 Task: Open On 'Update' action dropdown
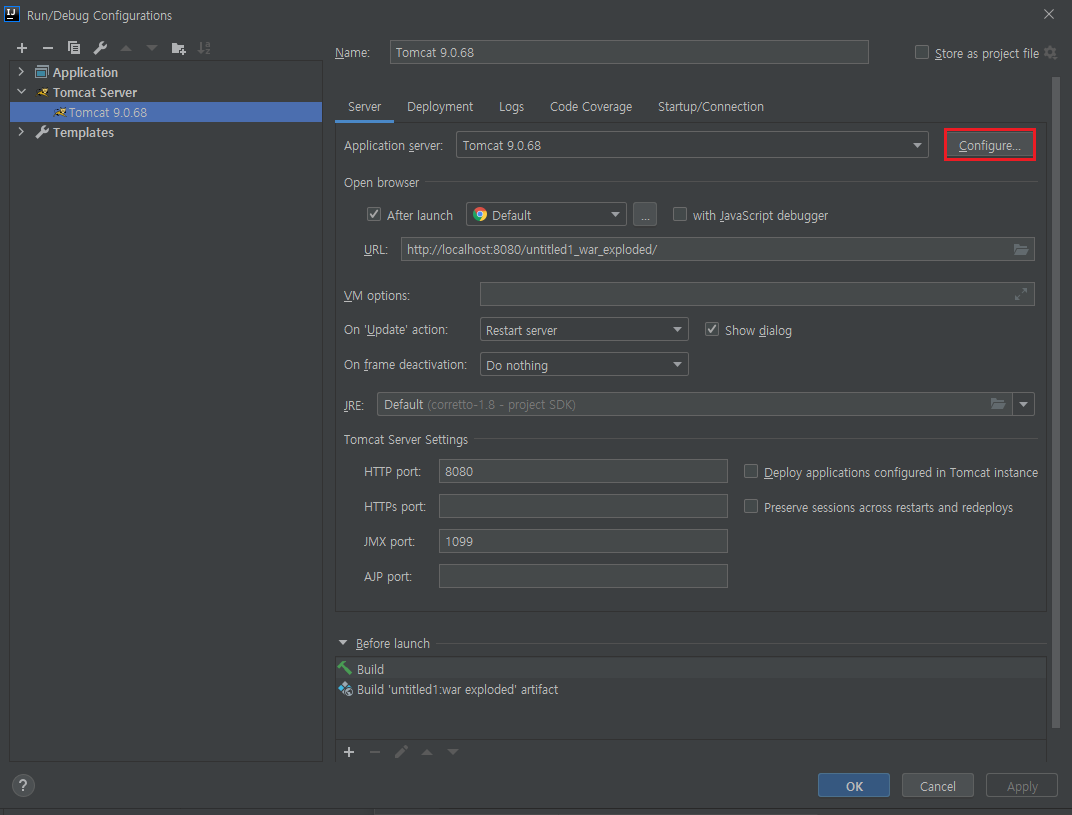584,330
